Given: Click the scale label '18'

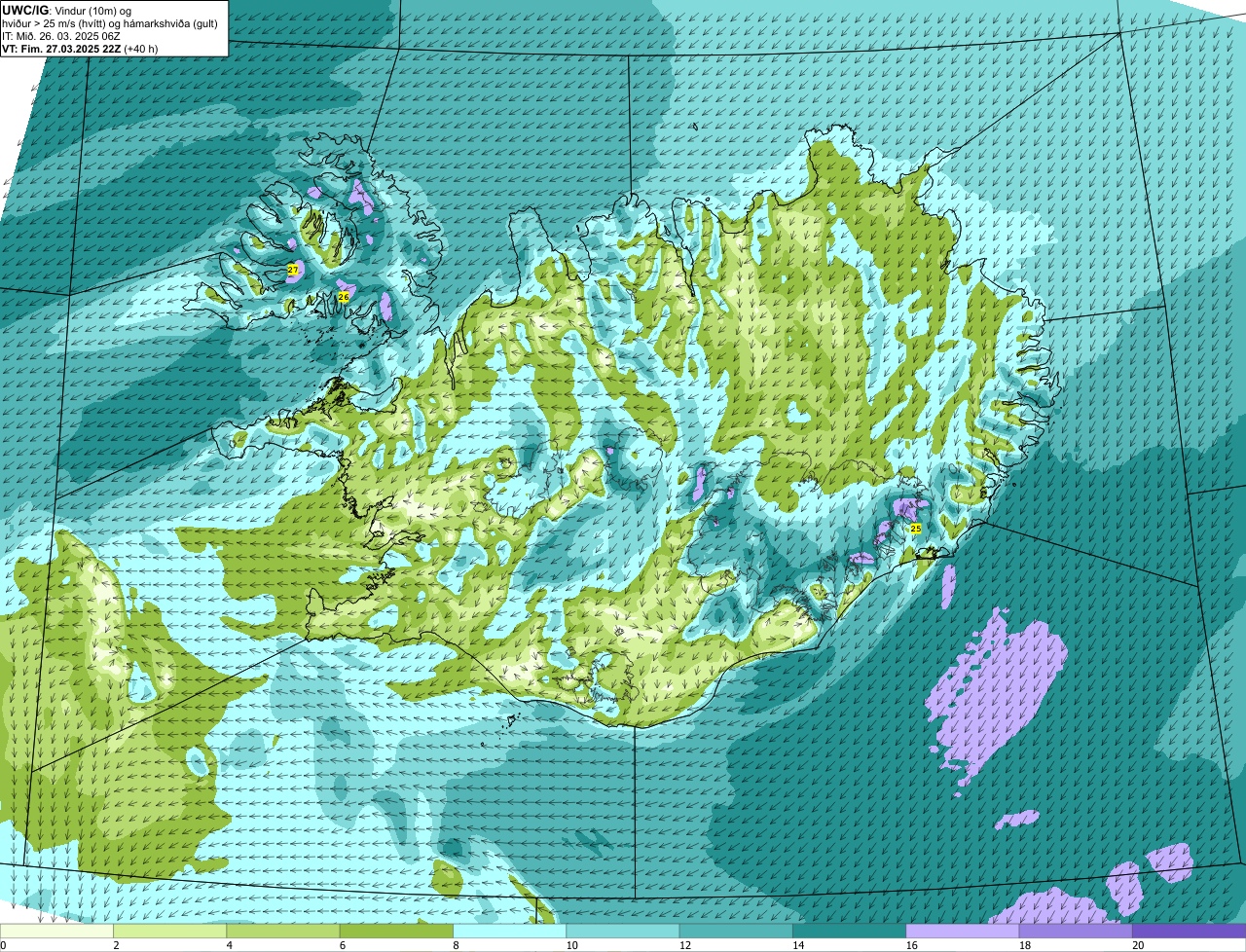Looking at the screenshot, I should 1024,945.
